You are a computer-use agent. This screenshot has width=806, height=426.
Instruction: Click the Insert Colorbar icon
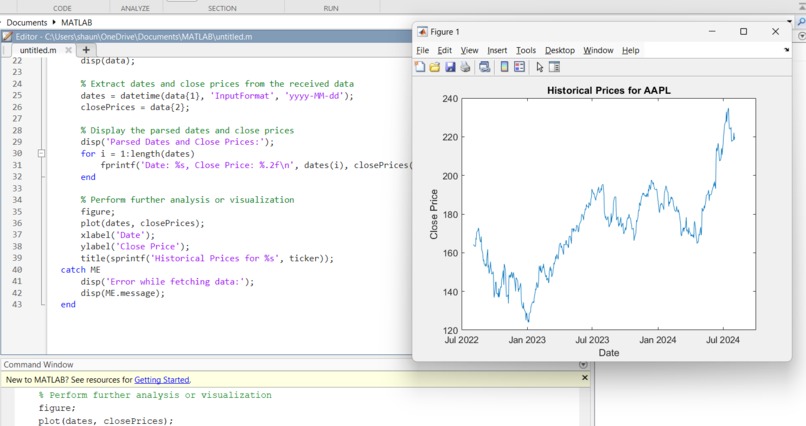(504, 67)
